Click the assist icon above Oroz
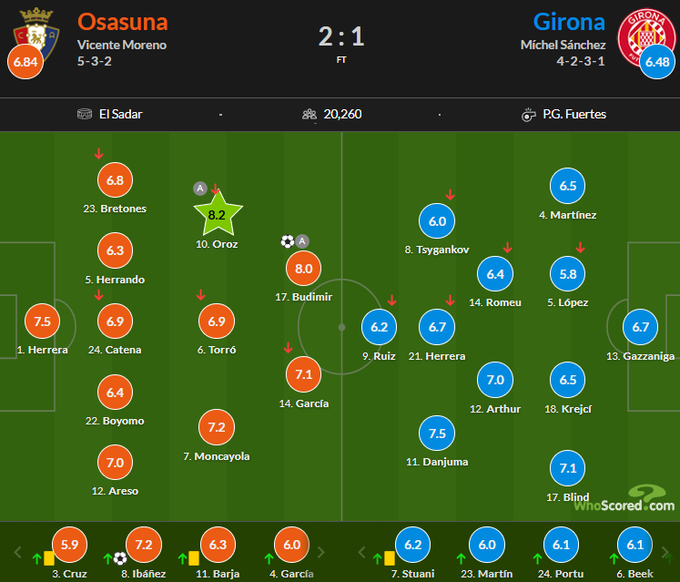Image resolution: width=680 pixels, height=582 pixels. [200, 188]
